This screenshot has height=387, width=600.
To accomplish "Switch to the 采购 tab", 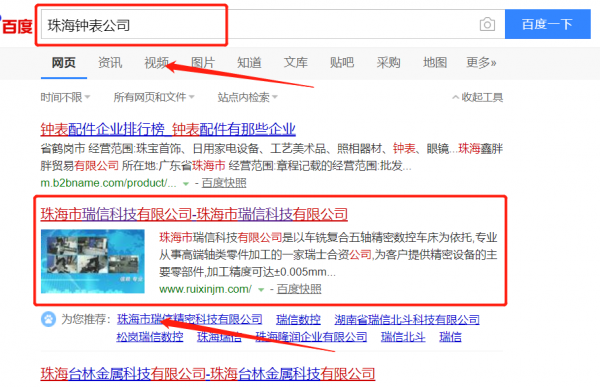I will click(x=388, y=62).
